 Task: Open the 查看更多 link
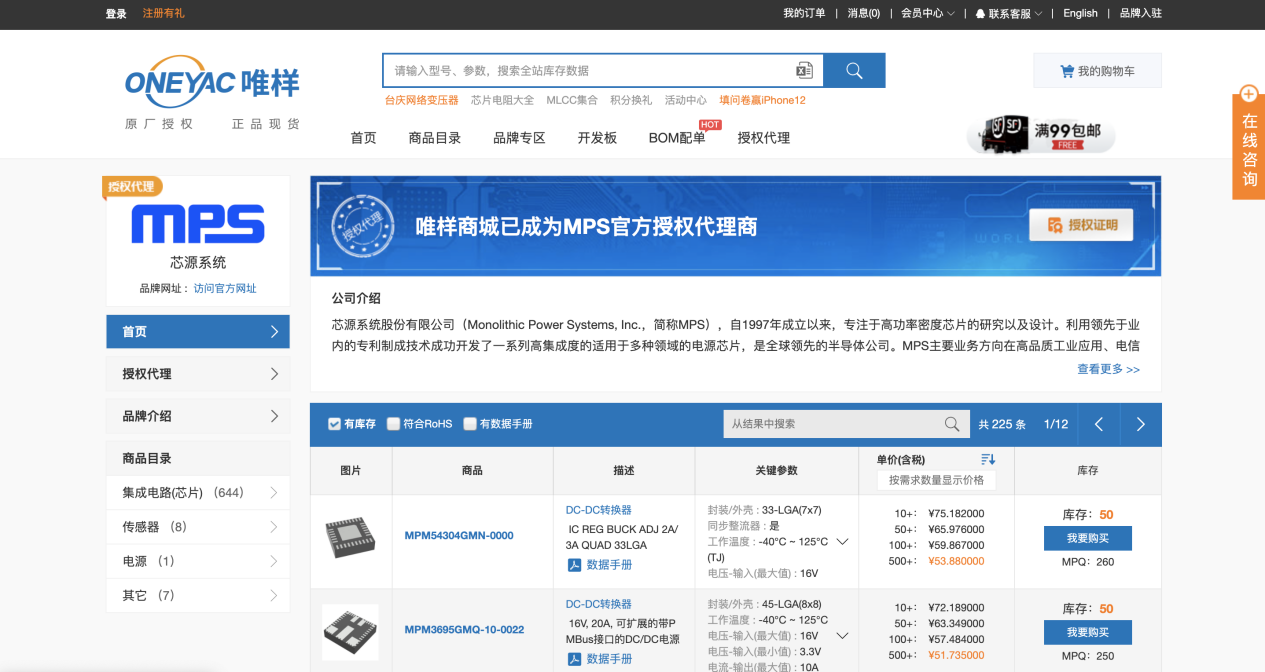coord(1108,369)
